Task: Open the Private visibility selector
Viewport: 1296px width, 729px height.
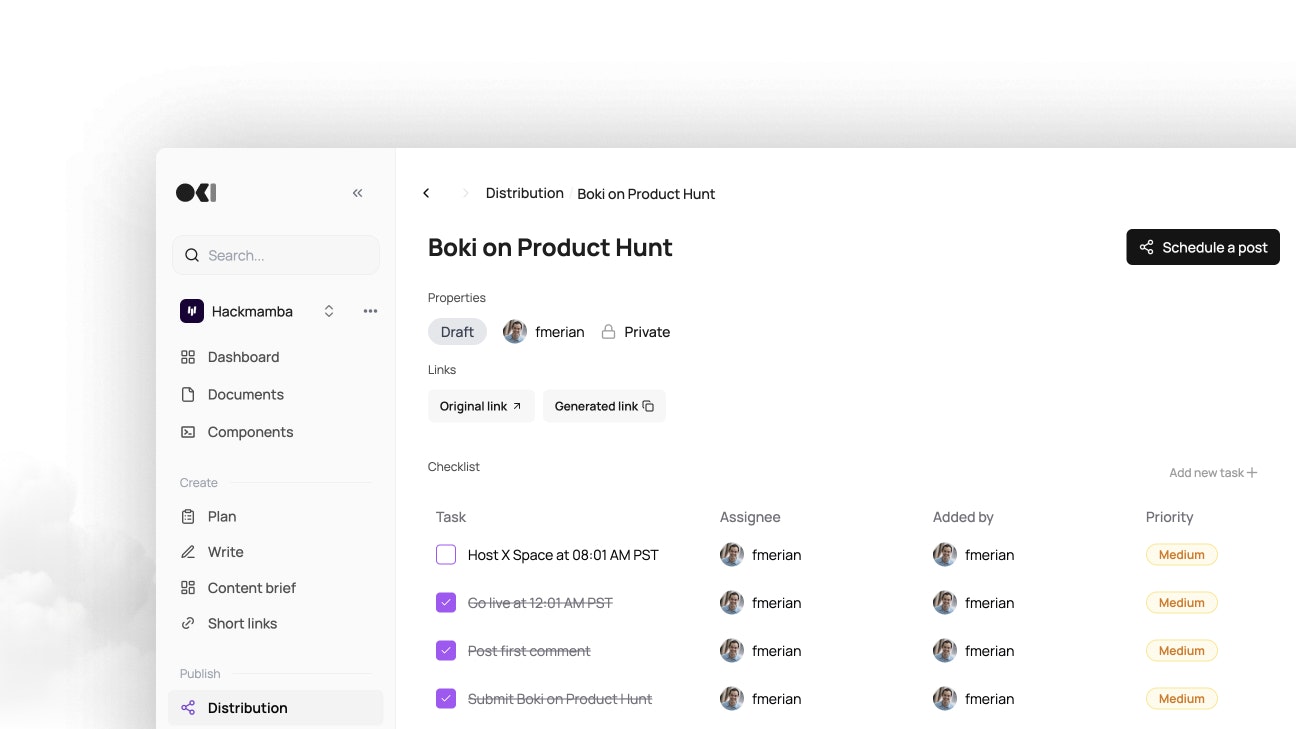Action: [x=636, y=332]
